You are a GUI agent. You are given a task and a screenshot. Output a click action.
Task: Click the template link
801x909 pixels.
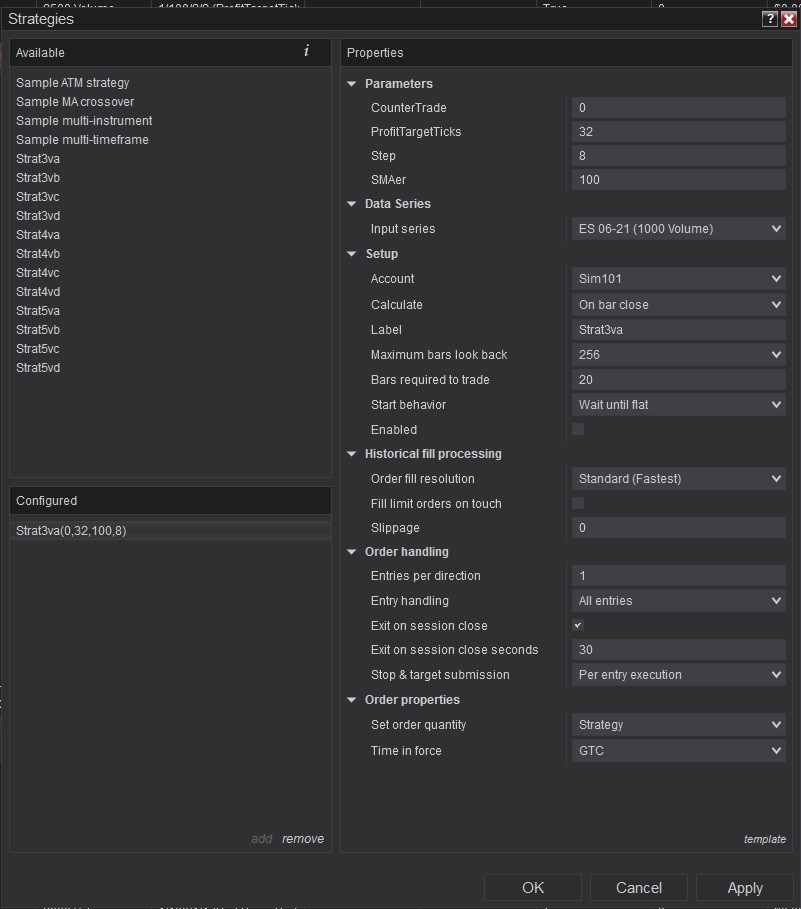click(764, 839)
